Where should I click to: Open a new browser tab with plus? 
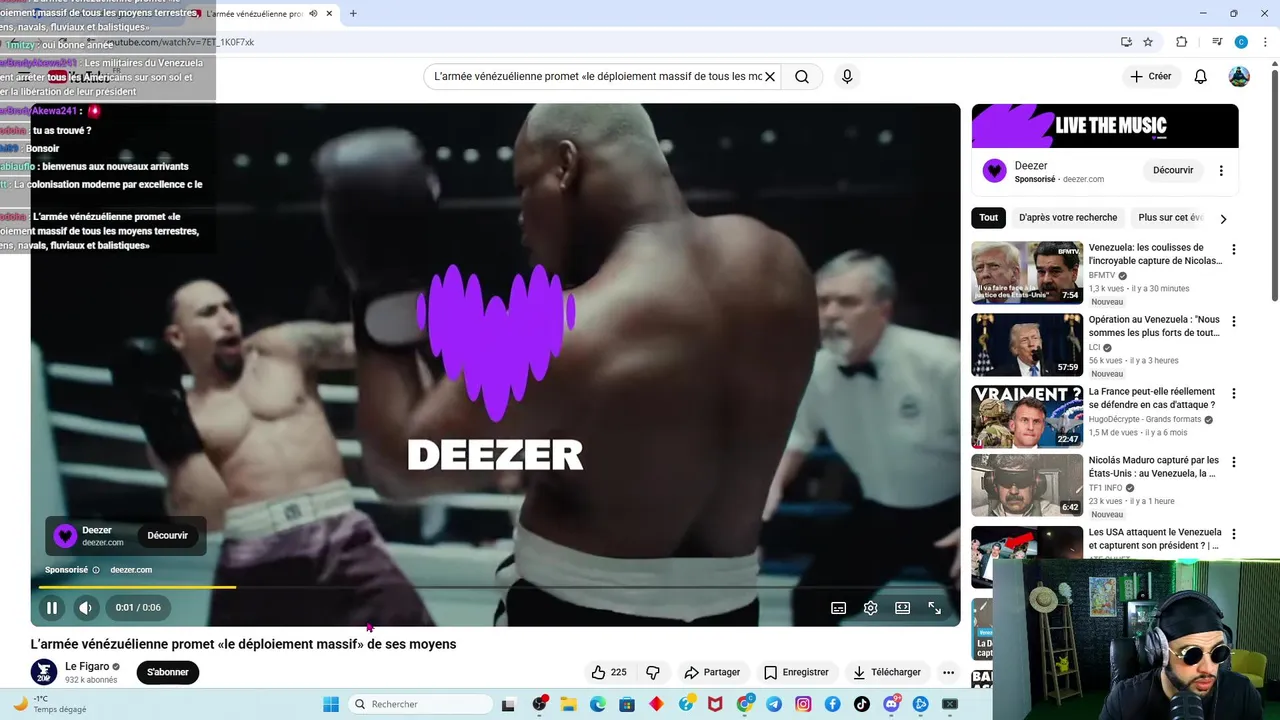tap(353, 14)
